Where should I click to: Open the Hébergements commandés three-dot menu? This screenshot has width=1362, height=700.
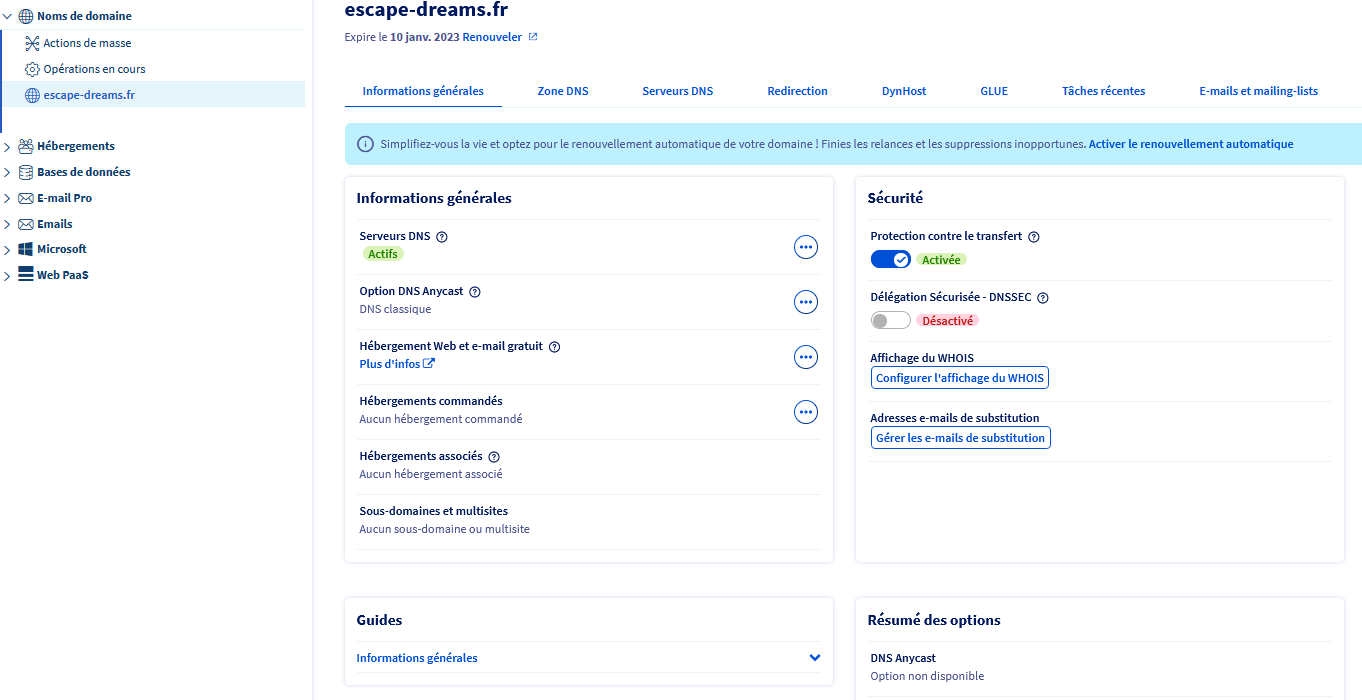click(806, 412)
